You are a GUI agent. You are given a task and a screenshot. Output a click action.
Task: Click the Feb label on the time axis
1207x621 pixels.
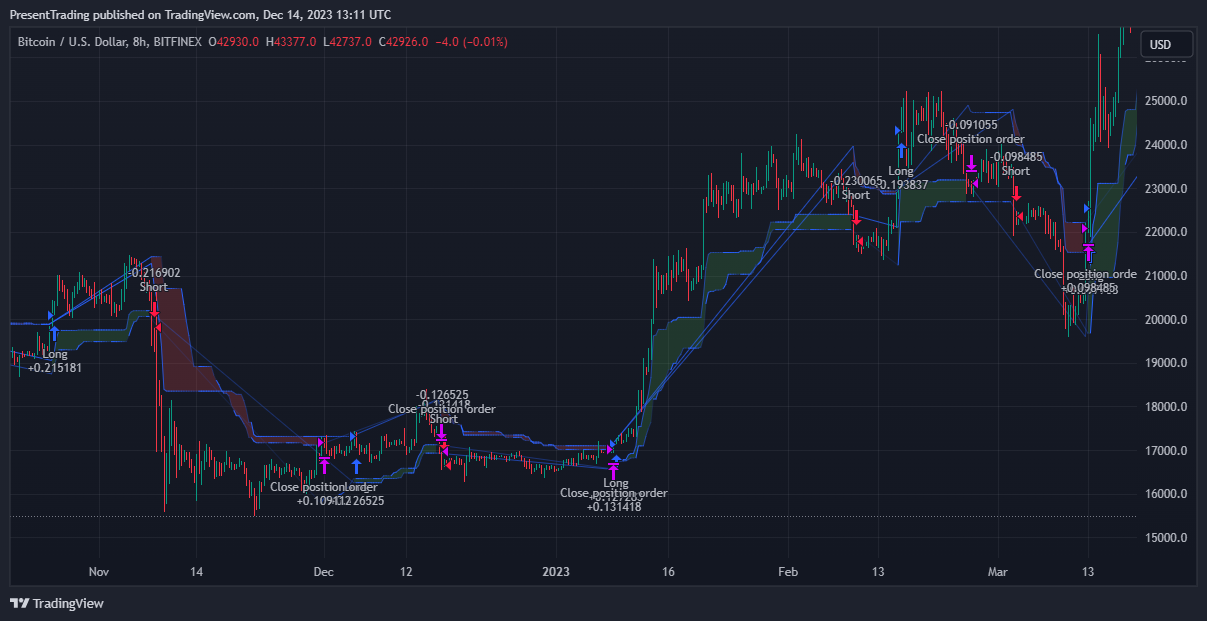point(788,572)
